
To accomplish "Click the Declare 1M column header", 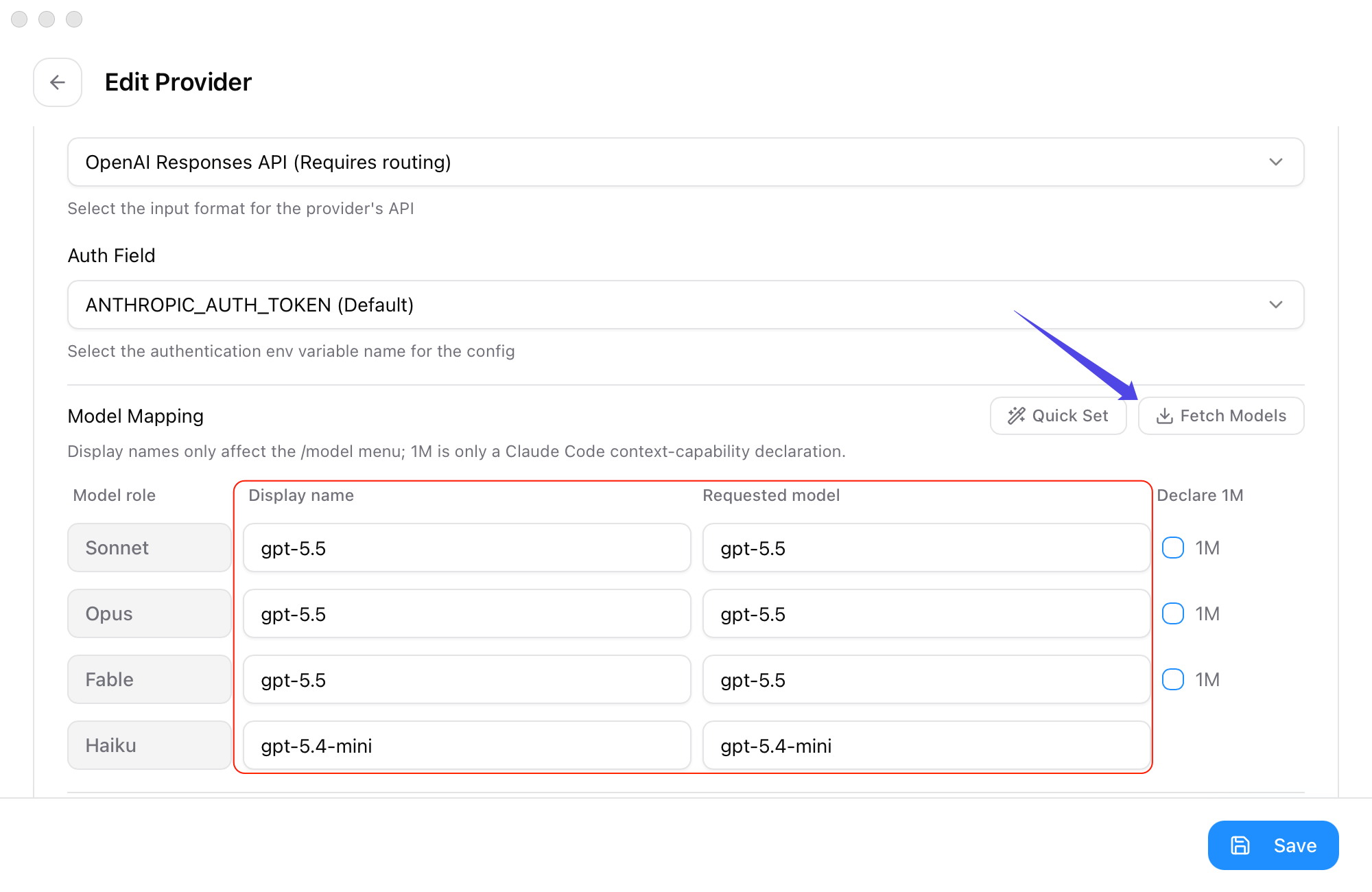I will pyautogui.click(x=1200, y=495).
